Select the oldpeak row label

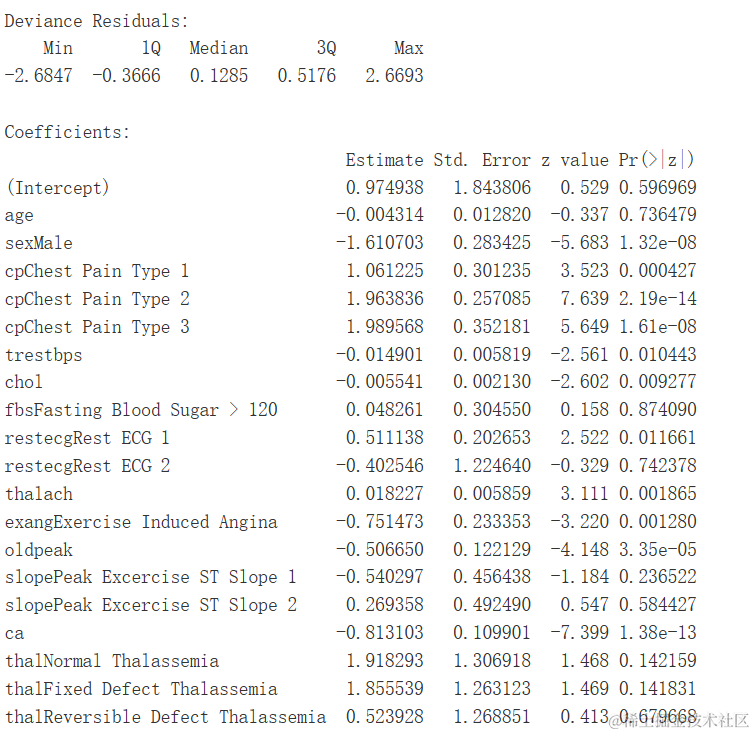pos(39,550)
